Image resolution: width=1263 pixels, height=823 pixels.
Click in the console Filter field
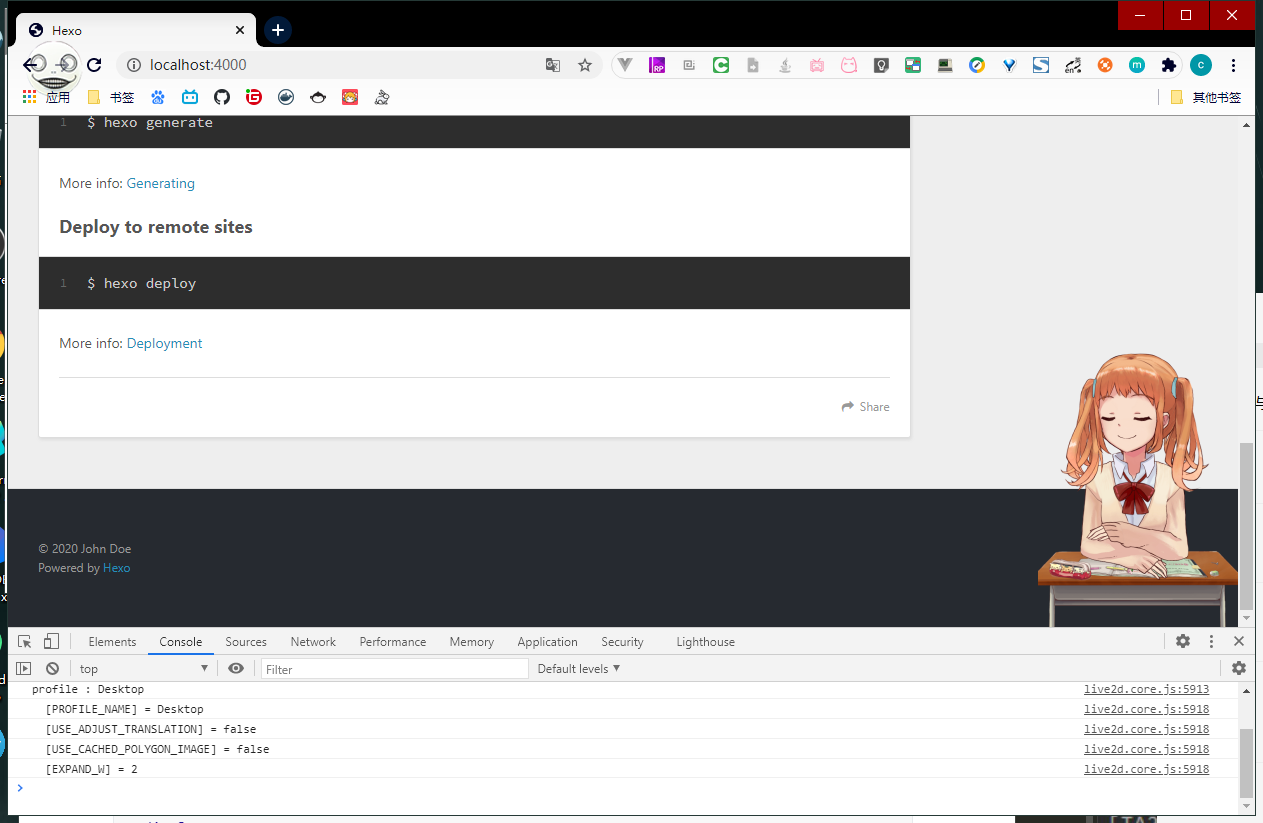[x=394, y=669]
